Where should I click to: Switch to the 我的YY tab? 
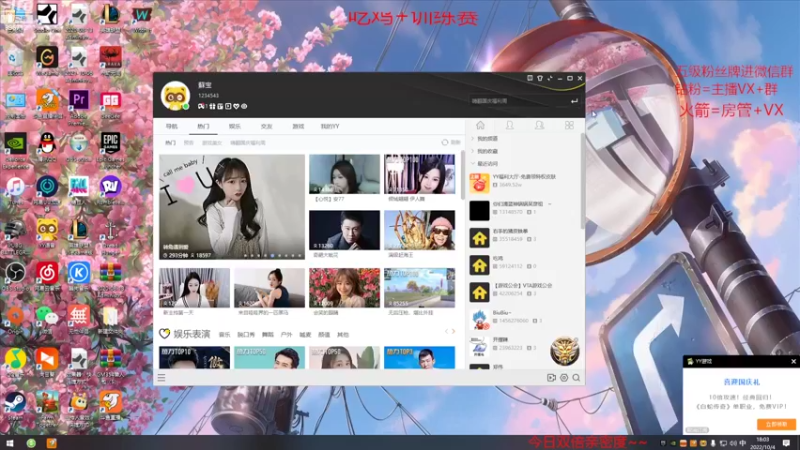pyautogui.click(x=330, y=126)
